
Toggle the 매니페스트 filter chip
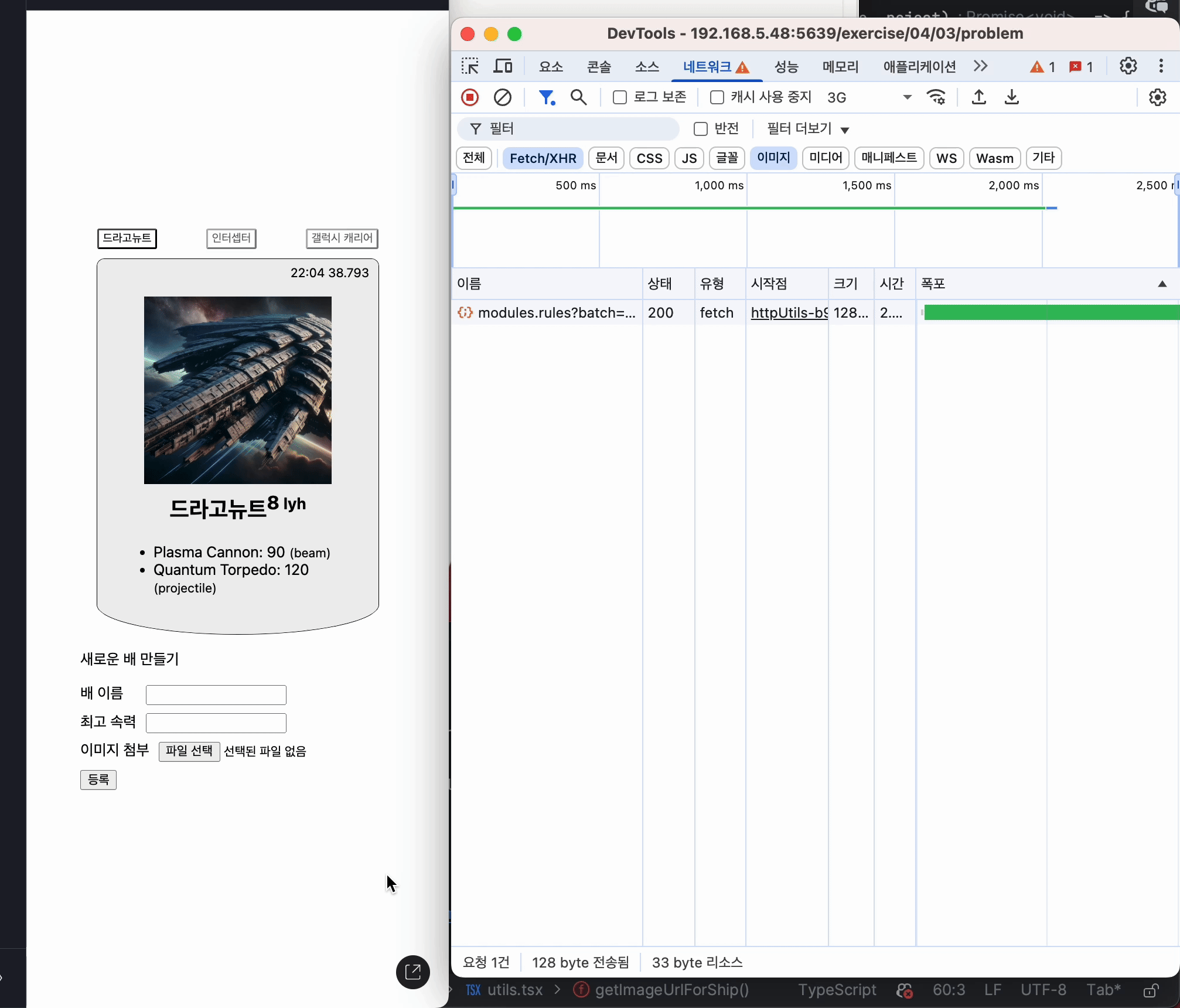pyautogui.click(x=889, y=158)
